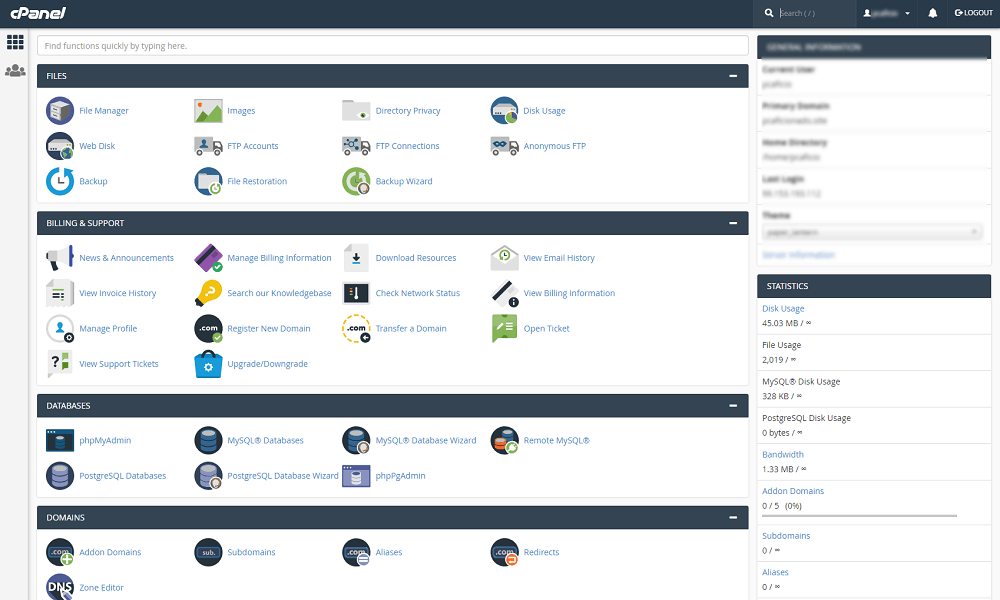
Task: Open the Manage Billing Information card icon
Action: pos(208,258)
